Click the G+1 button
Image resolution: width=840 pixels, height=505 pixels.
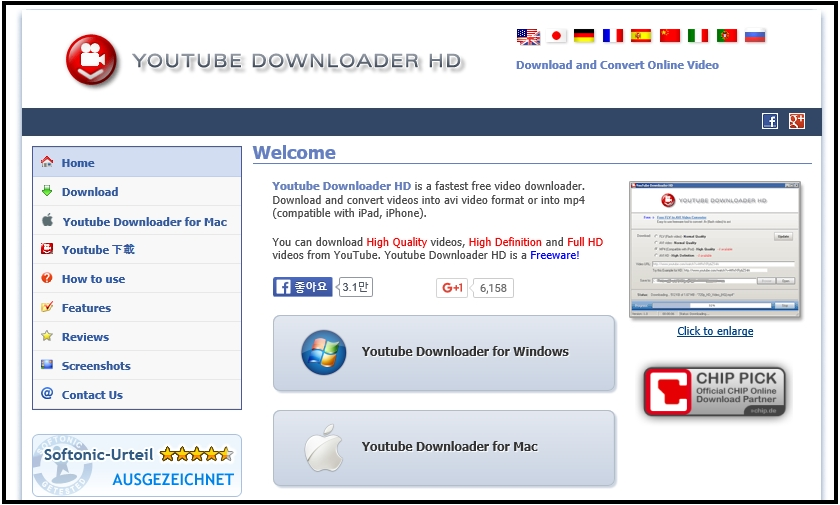[452, 288]
